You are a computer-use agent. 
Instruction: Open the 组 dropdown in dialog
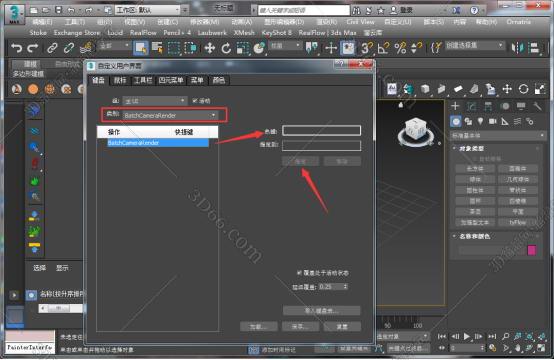[154, 101]
